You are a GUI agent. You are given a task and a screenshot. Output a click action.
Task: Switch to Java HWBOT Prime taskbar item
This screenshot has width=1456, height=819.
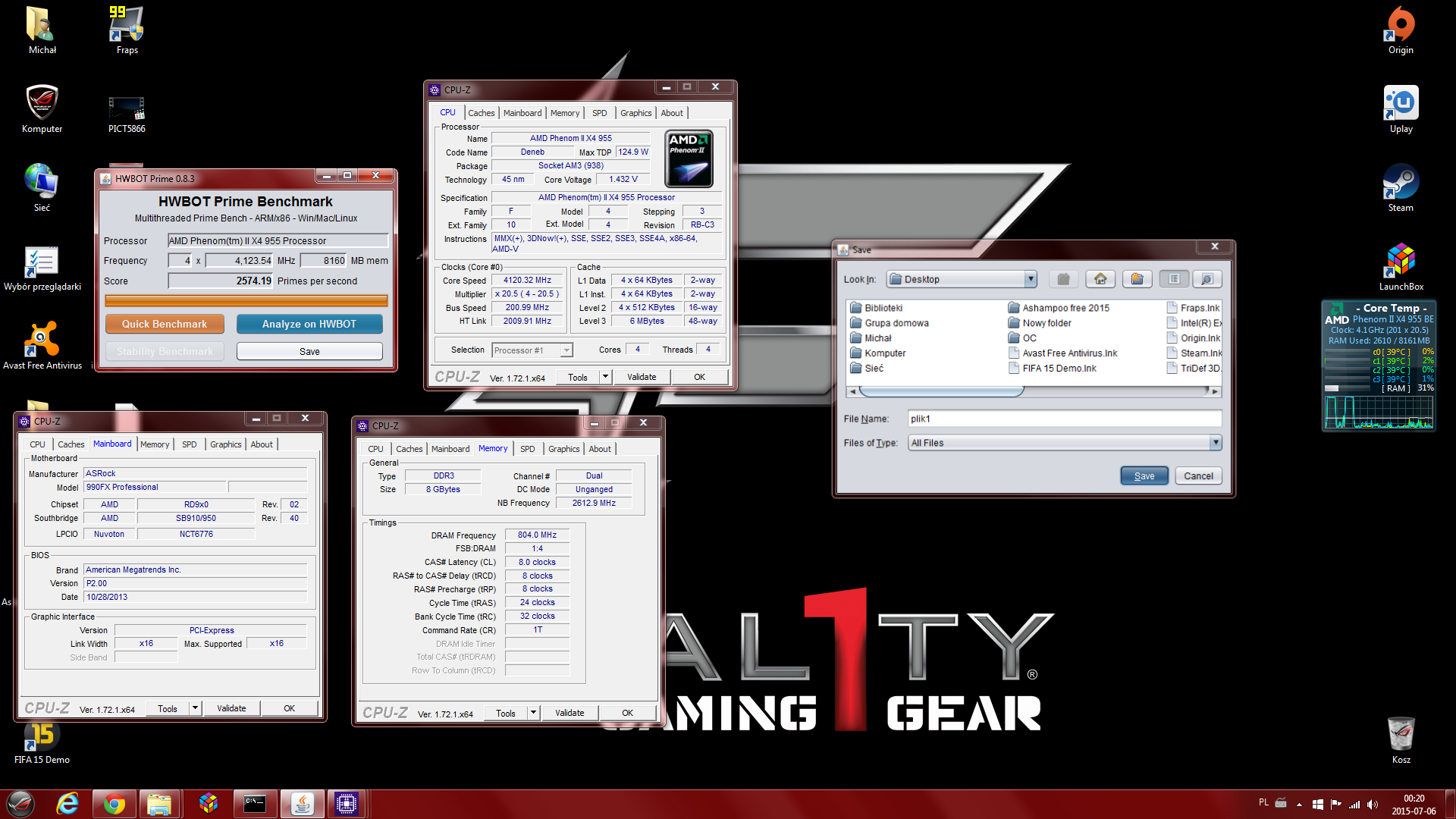(x=303, y=804)
